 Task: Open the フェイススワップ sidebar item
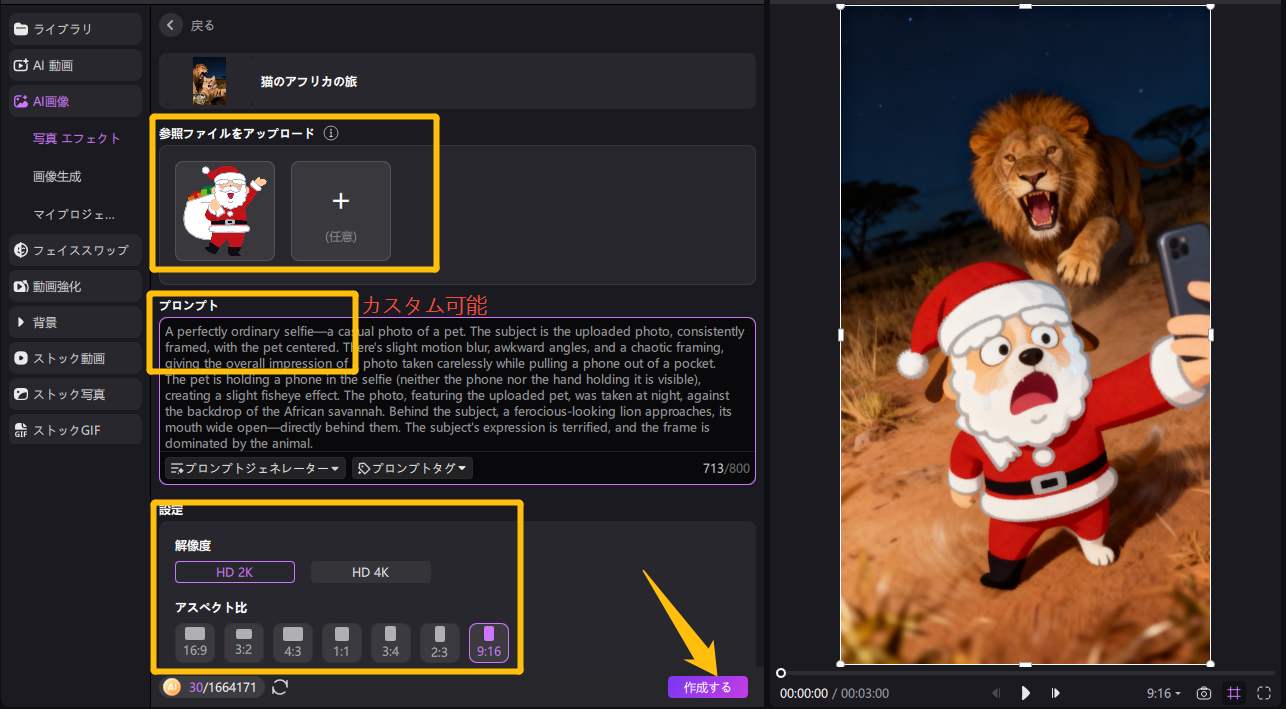coord(76,250)
